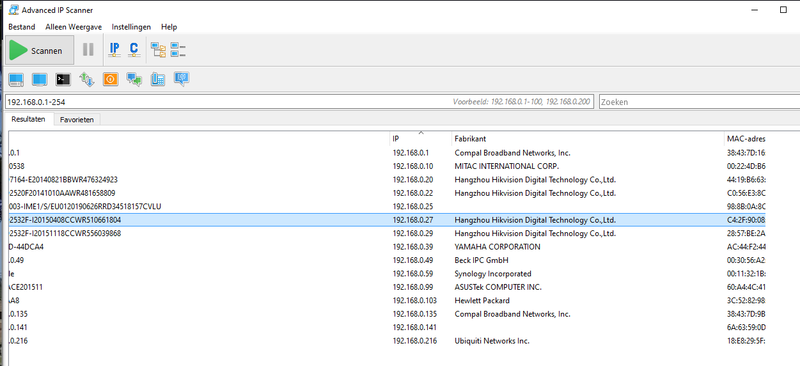Image resolution: width=800 pixels, height=366 pixels.
Task: Click device name D-44DCA4
Action: tap(27, 247)
